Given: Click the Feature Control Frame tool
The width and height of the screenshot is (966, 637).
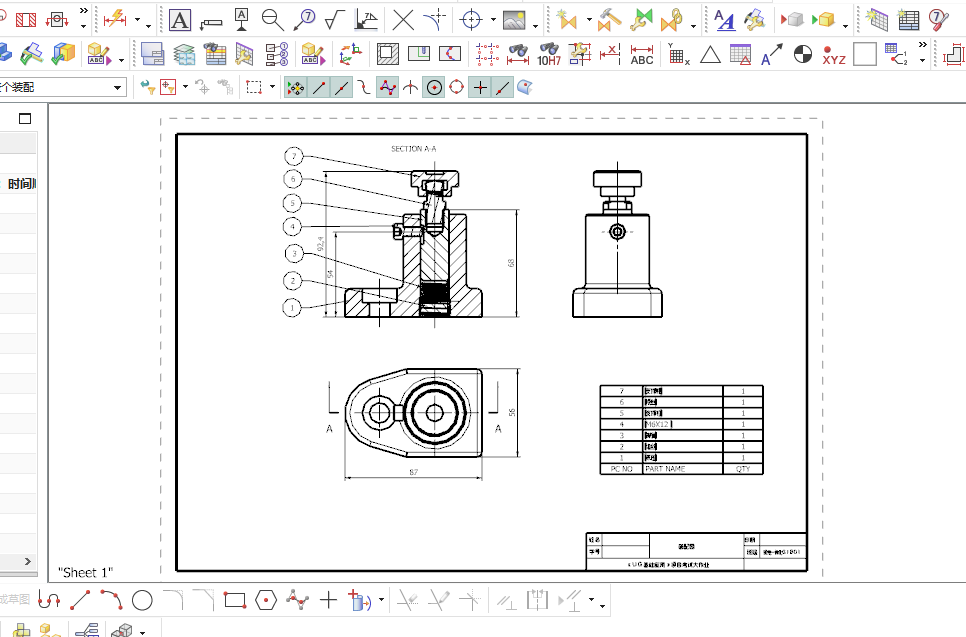Looking at the screenshot, I should (x=211, y=23).
